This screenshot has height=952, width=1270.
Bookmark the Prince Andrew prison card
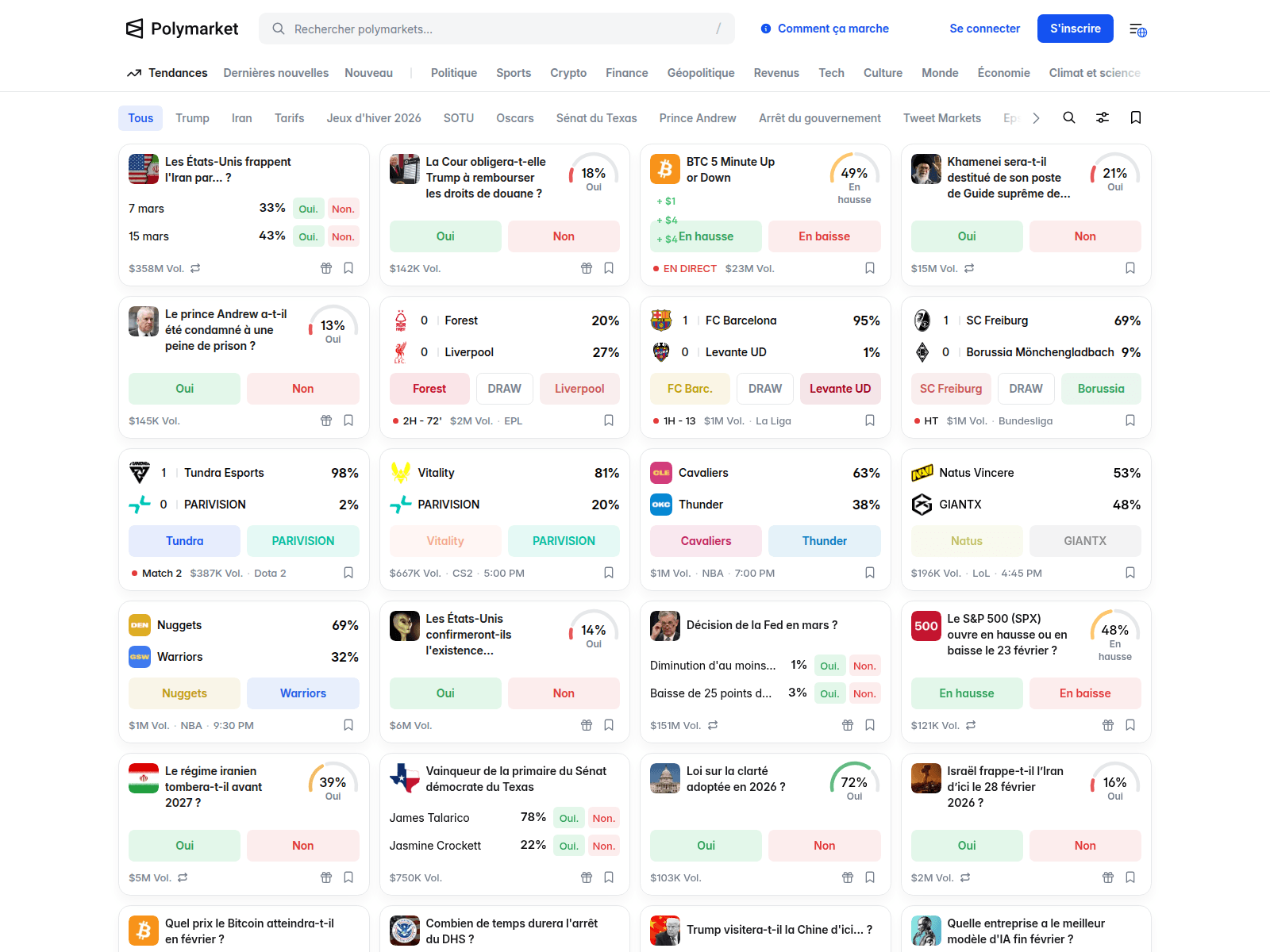coord(348,420)
